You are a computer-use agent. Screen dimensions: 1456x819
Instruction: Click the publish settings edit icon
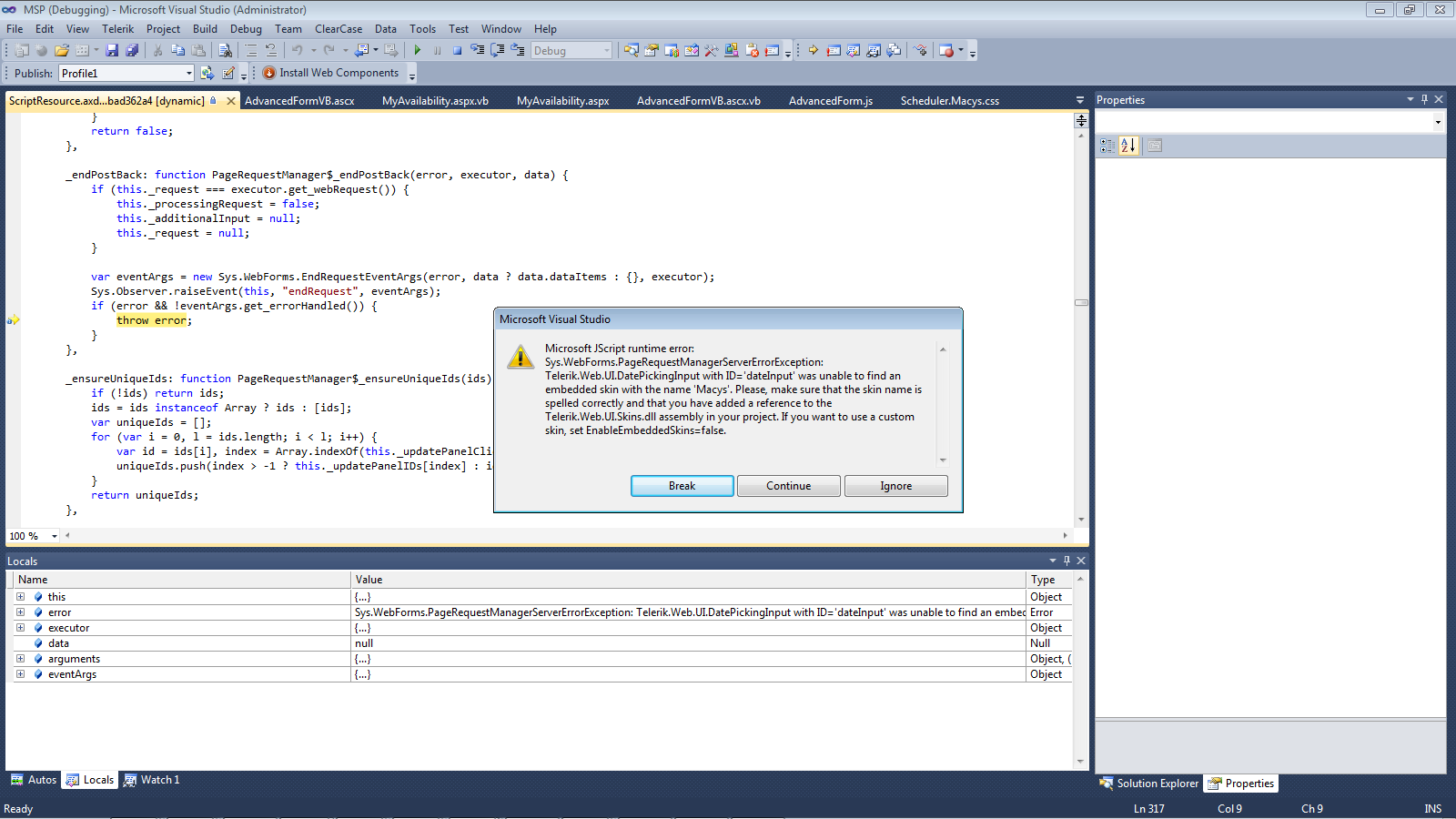228,73
